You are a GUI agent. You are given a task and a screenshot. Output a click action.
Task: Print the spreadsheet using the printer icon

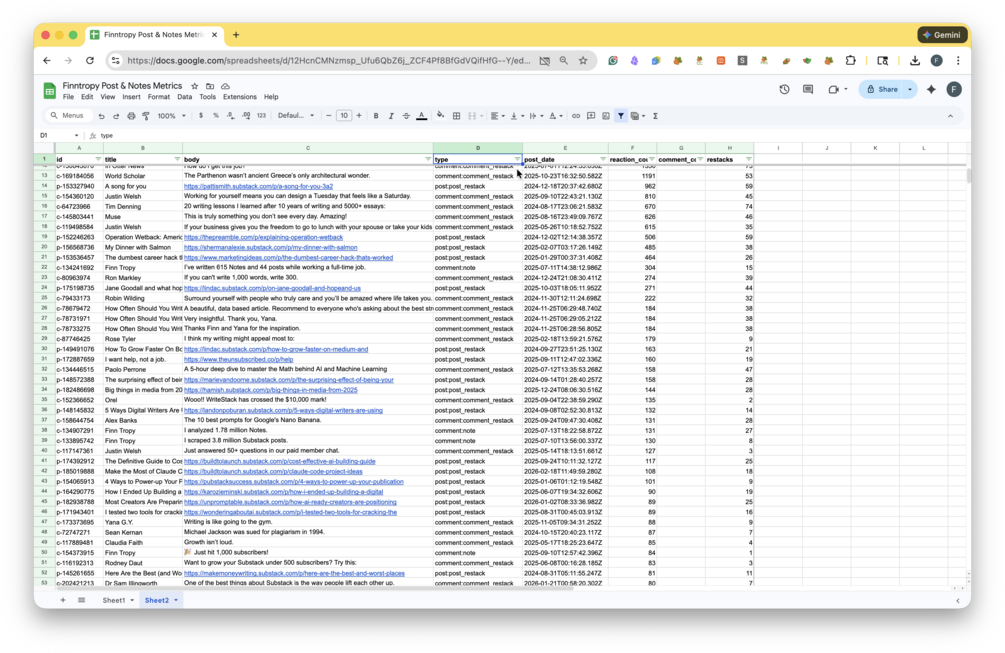click(131, 116)
